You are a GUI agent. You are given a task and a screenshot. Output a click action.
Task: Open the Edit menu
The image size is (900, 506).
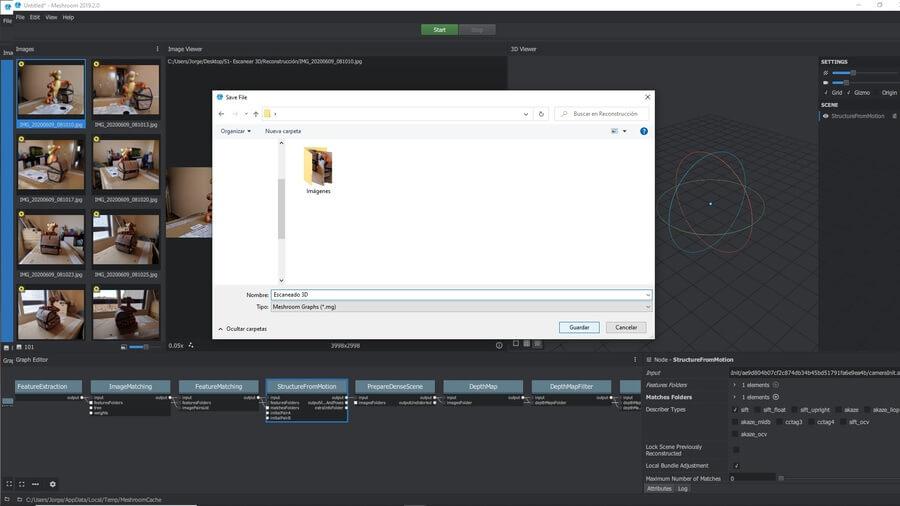(35, 17)
